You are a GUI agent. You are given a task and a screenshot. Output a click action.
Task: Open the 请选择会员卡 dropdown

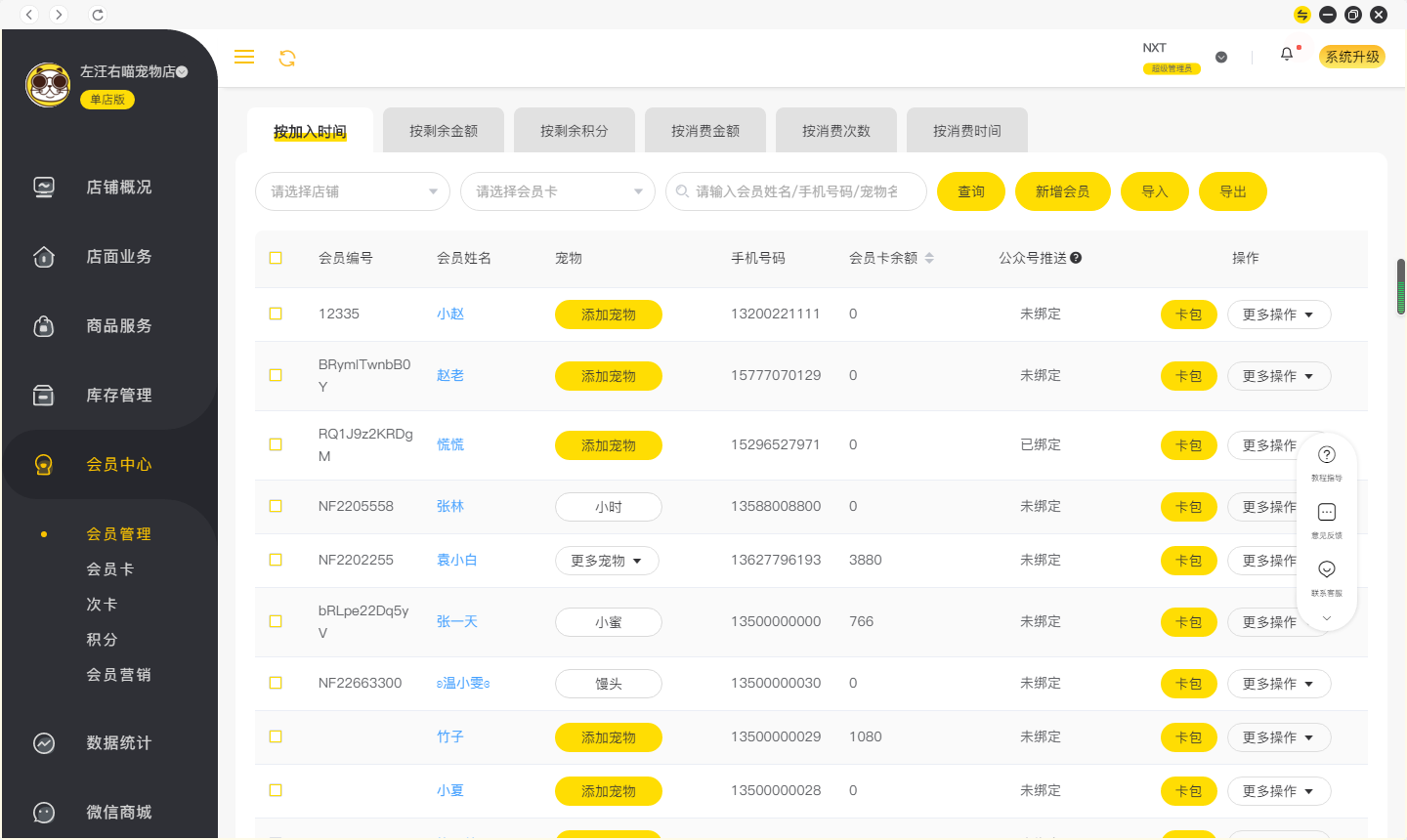[558, 191]
